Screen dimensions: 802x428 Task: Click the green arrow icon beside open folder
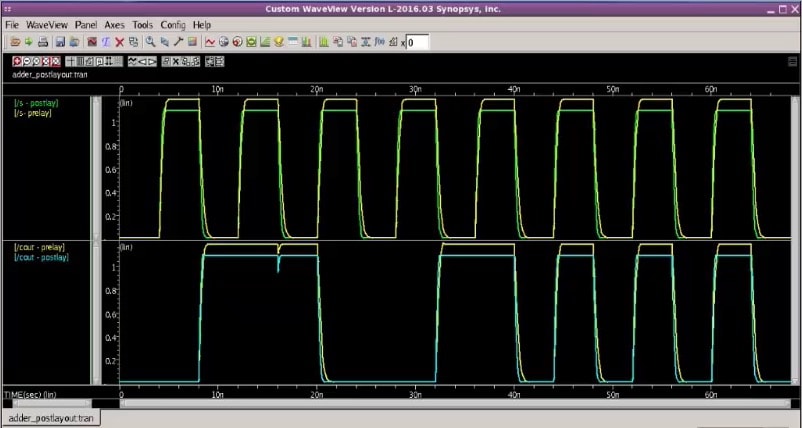(29, 42)
